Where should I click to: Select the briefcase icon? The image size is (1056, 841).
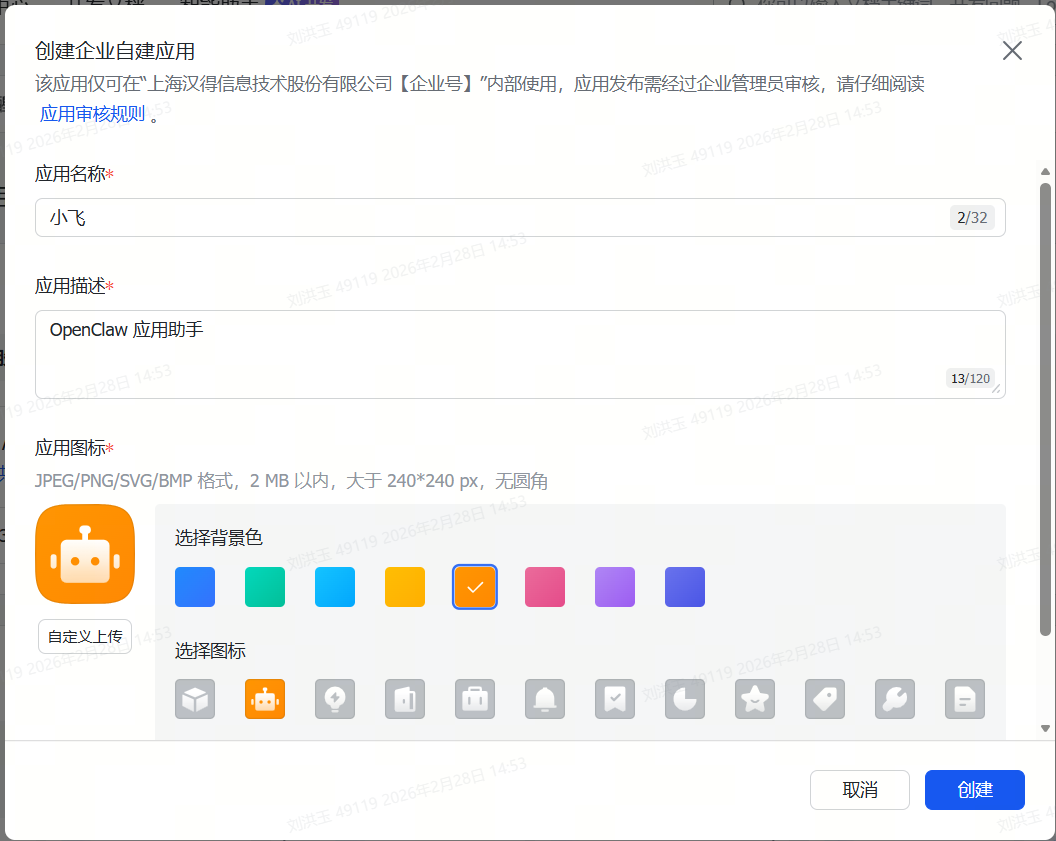click(x=475, y=699)
